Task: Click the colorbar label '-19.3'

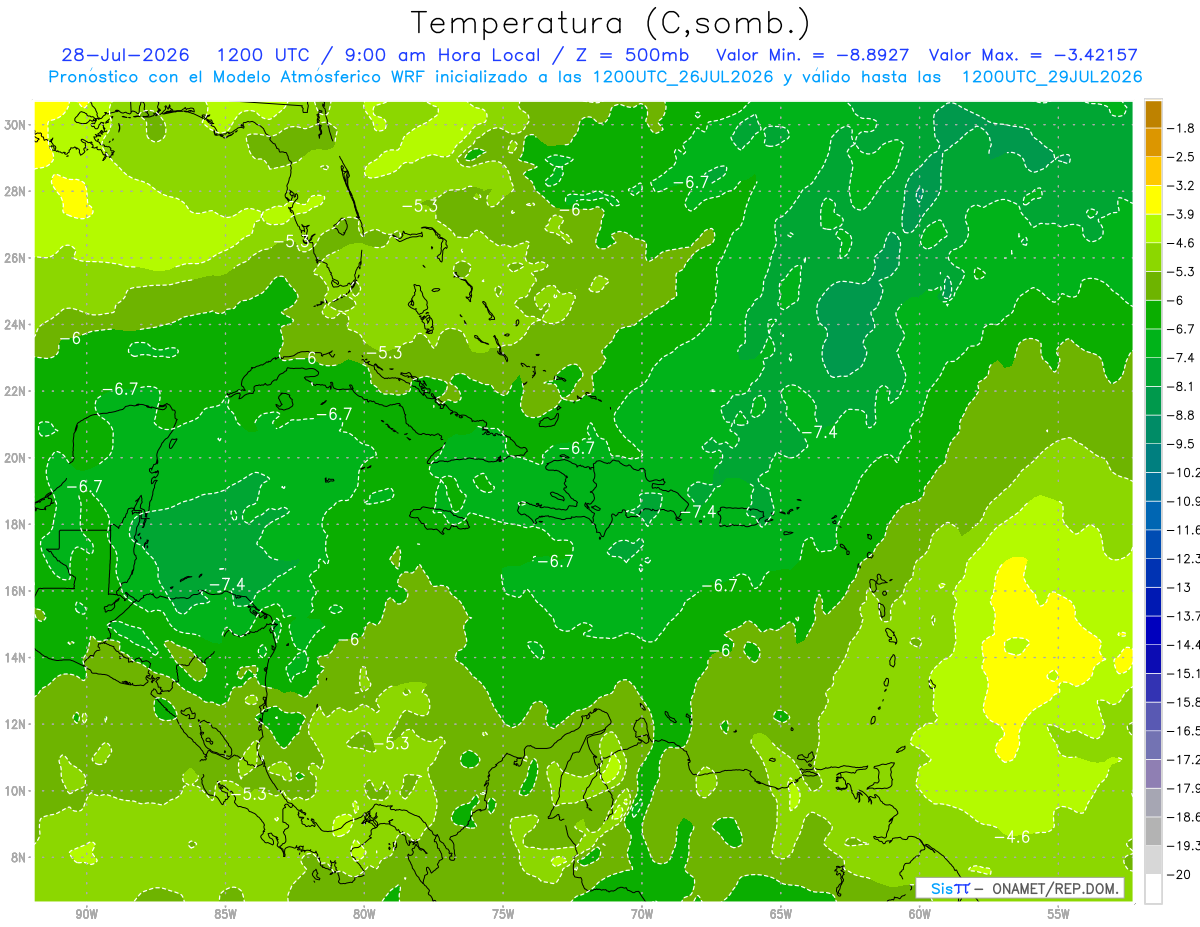Action: (1184, 845)
